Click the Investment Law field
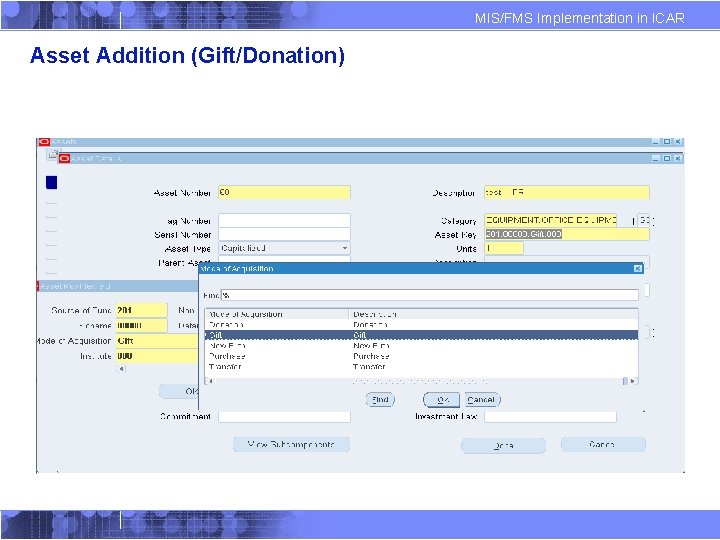Viewport: 720px width, 540px height. coord(550,416)
